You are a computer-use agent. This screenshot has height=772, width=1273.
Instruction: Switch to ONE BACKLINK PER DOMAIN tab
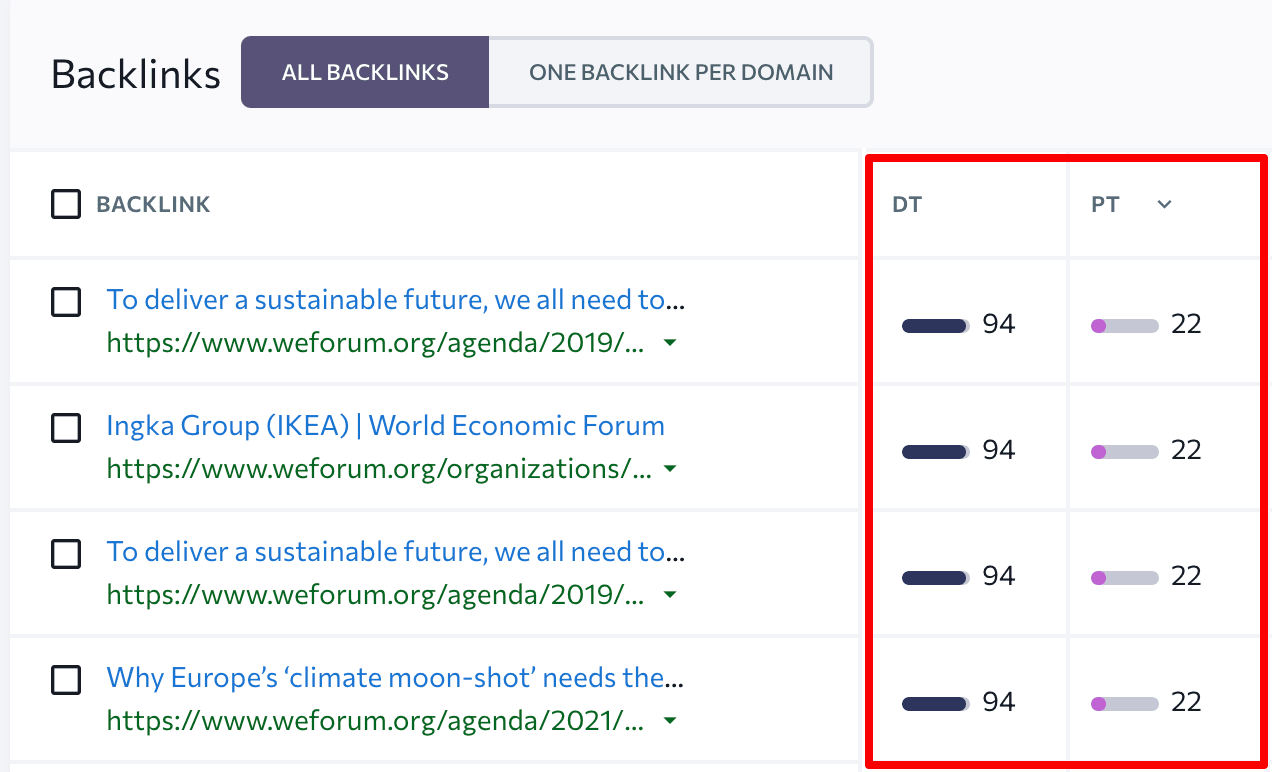pos(681,72)
